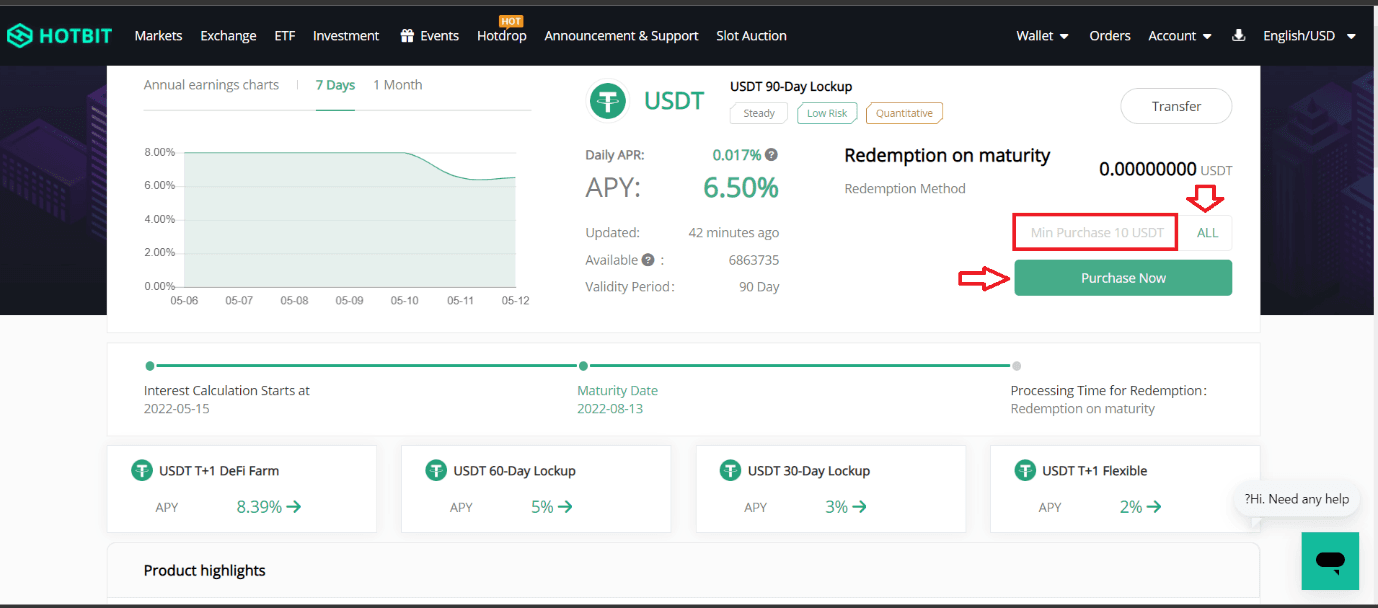Click the download app icon

tap(1238, 35)
